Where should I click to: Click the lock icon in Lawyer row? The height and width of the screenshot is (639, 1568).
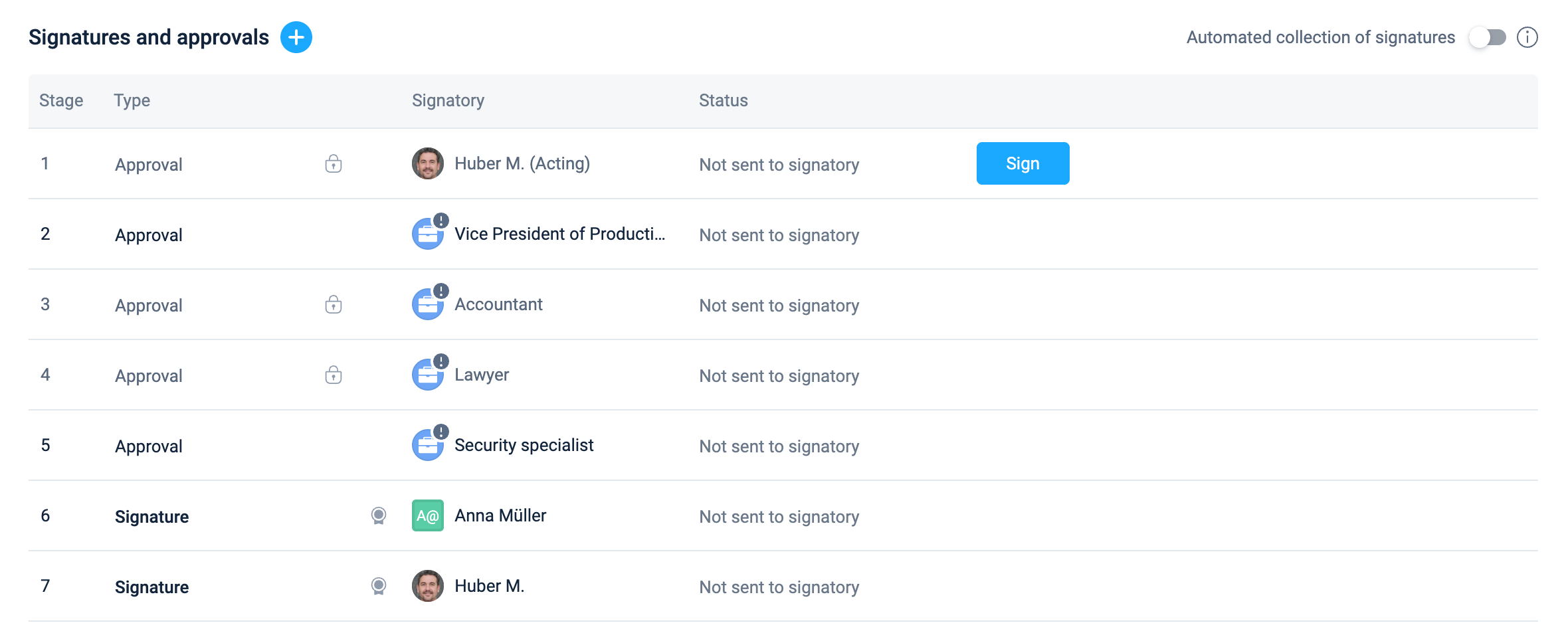tap(334, 375)
